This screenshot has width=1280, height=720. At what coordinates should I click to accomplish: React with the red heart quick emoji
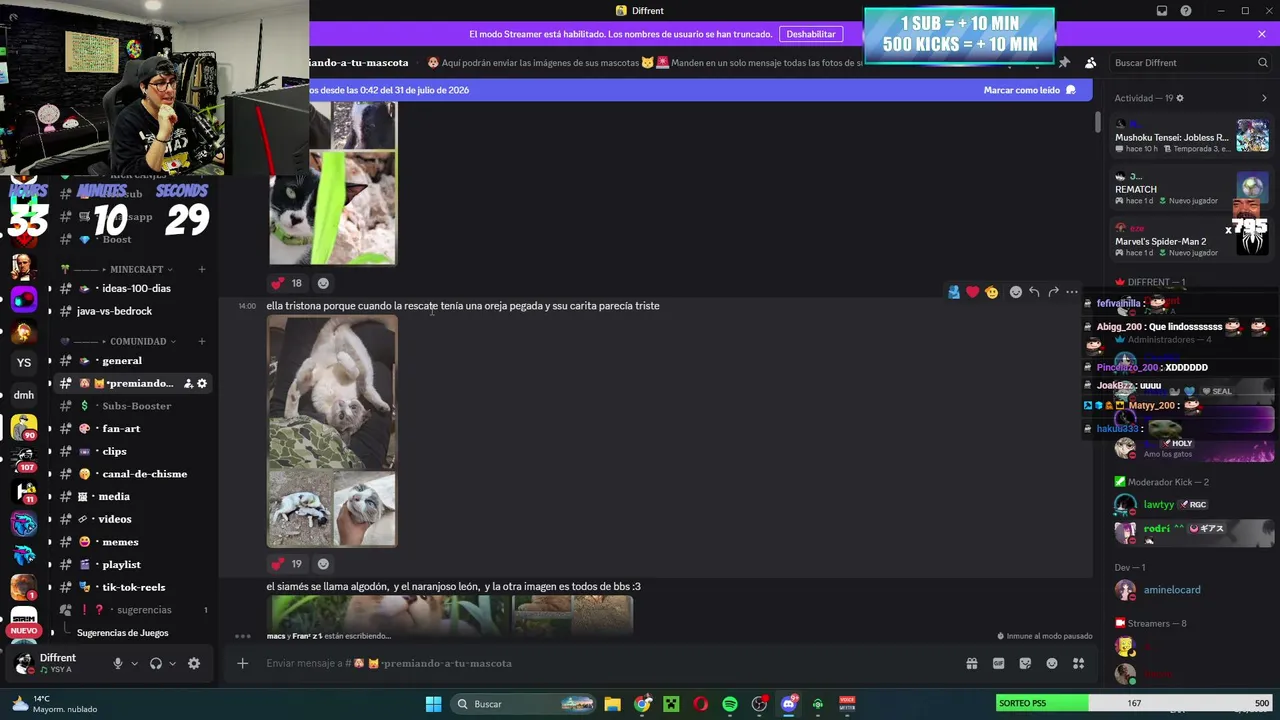click(x=972, y=292)
